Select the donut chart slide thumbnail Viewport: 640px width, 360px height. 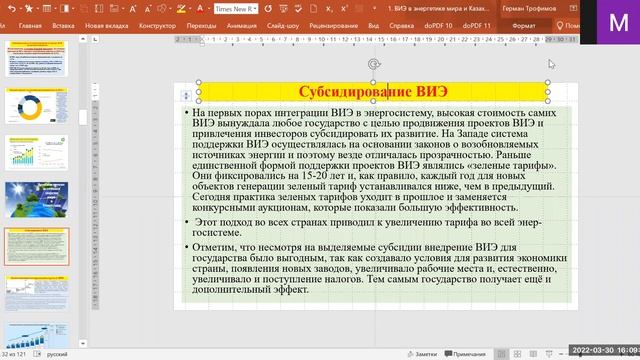coord(37,106)
